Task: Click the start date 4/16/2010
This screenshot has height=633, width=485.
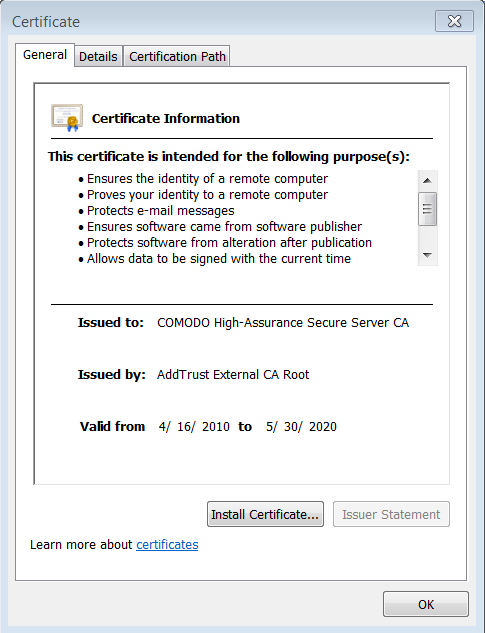Action: point(194,427)
